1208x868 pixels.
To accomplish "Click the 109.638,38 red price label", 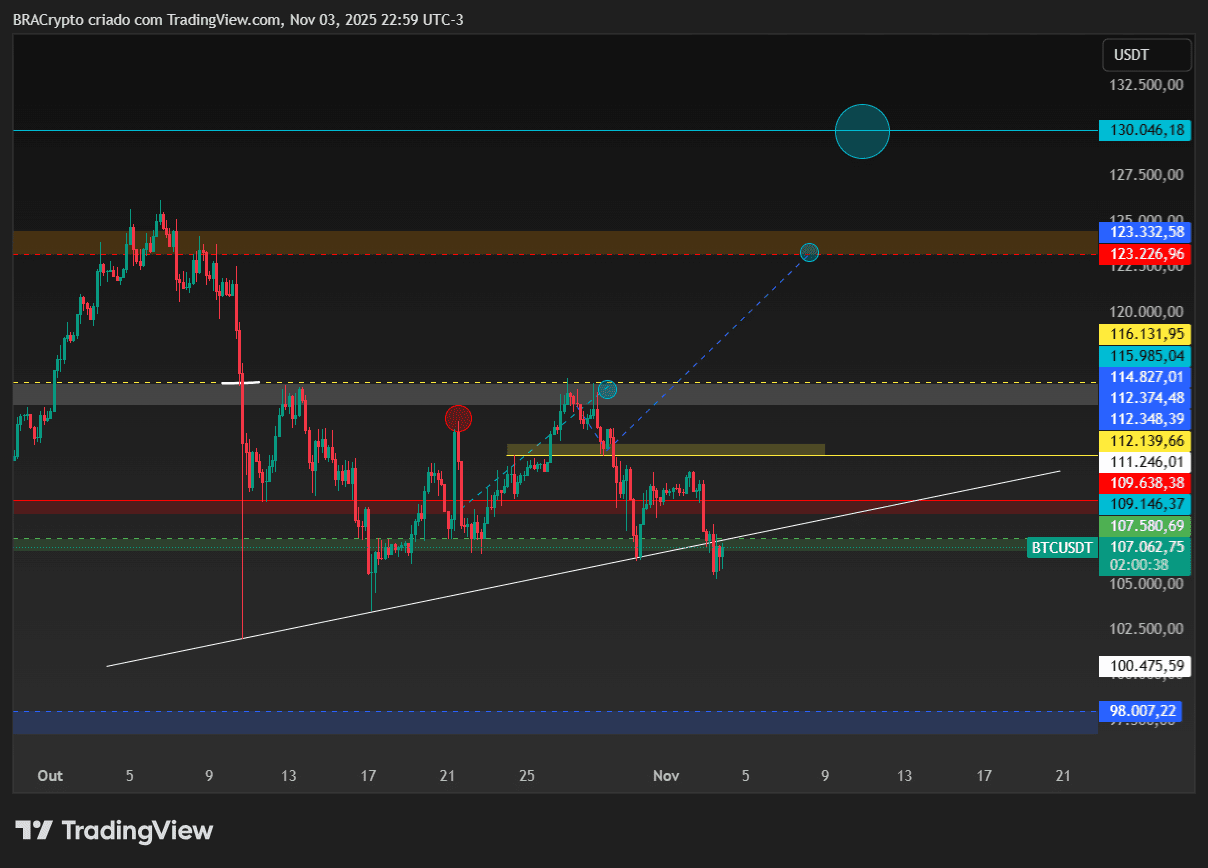I will point(1145,483).
